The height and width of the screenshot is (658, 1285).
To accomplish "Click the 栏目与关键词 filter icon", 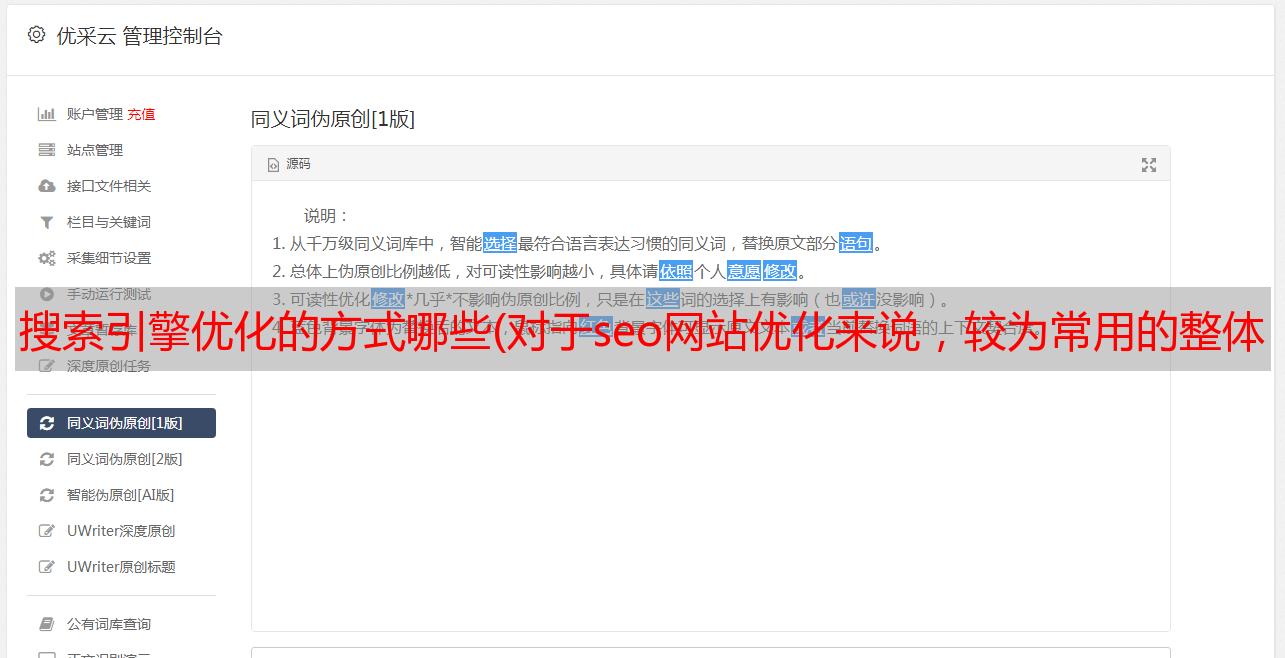I will (46, 222).
